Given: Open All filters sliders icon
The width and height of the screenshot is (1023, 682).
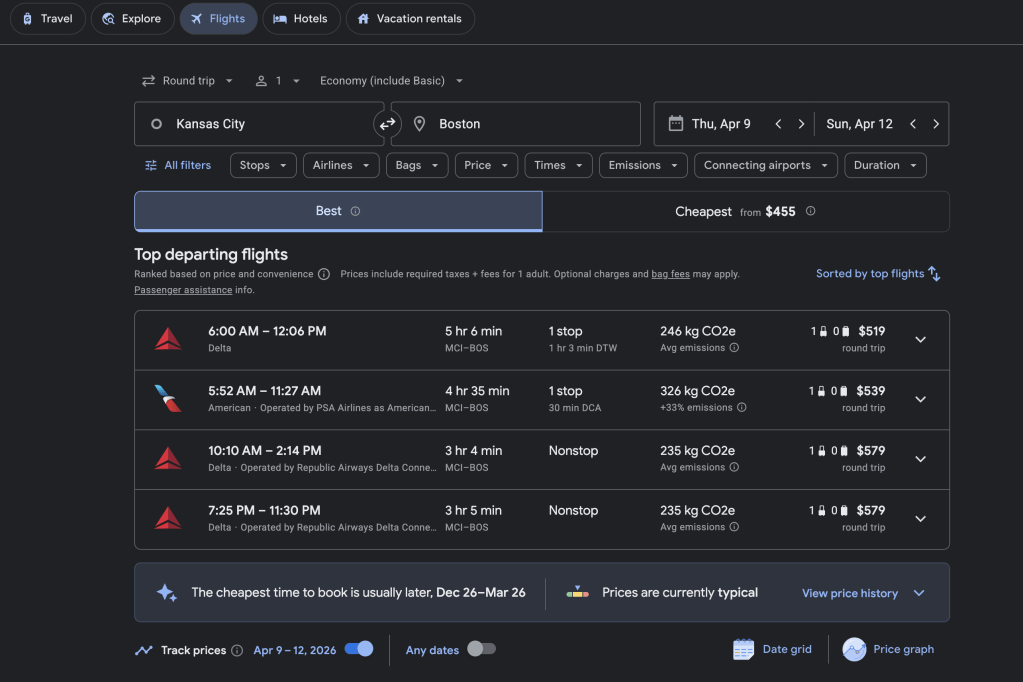Looking at the screenshot, I should point(151,166).
